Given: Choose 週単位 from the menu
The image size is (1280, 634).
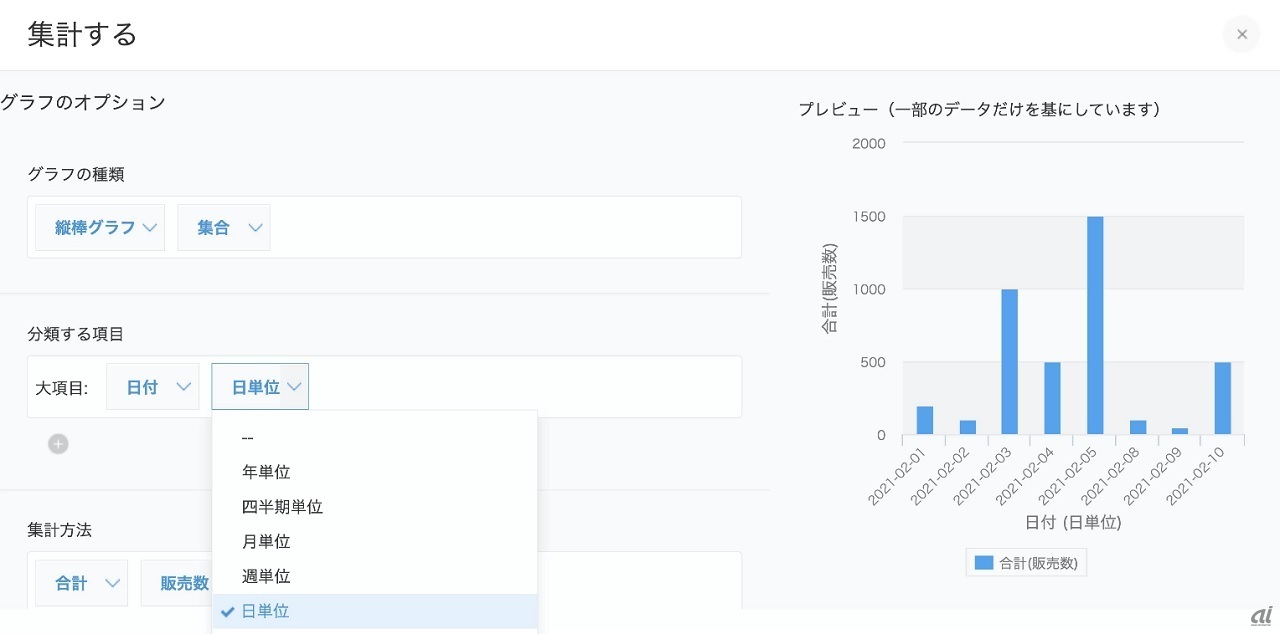Looking at the screenshot, I should (266, 577).
